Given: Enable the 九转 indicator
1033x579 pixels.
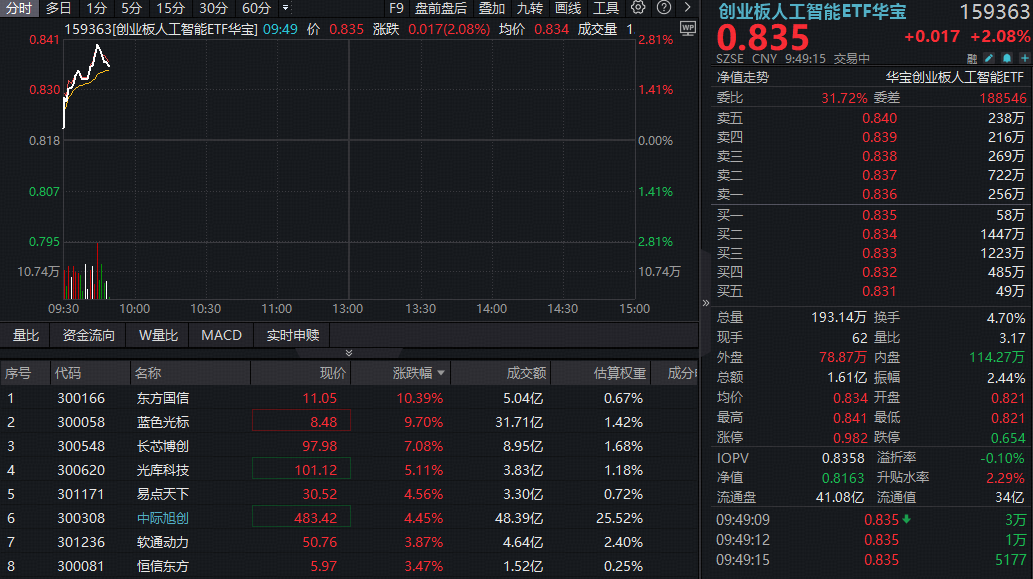Looking at the screenshot, I should (528, 8).
